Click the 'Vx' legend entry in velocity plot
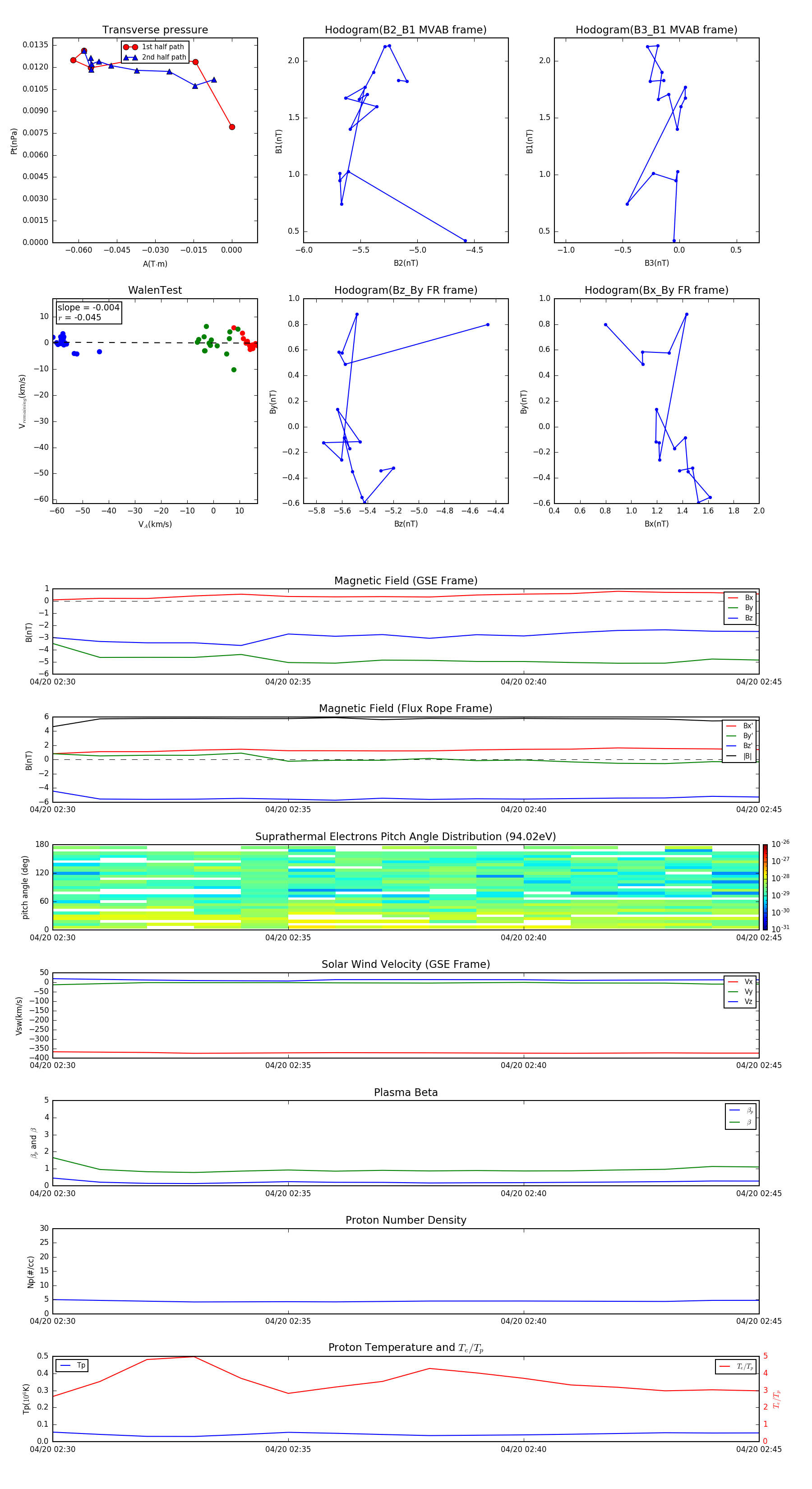Image resolution: width=812 pixels, height=1489 pixels. (x=740, y=981)
